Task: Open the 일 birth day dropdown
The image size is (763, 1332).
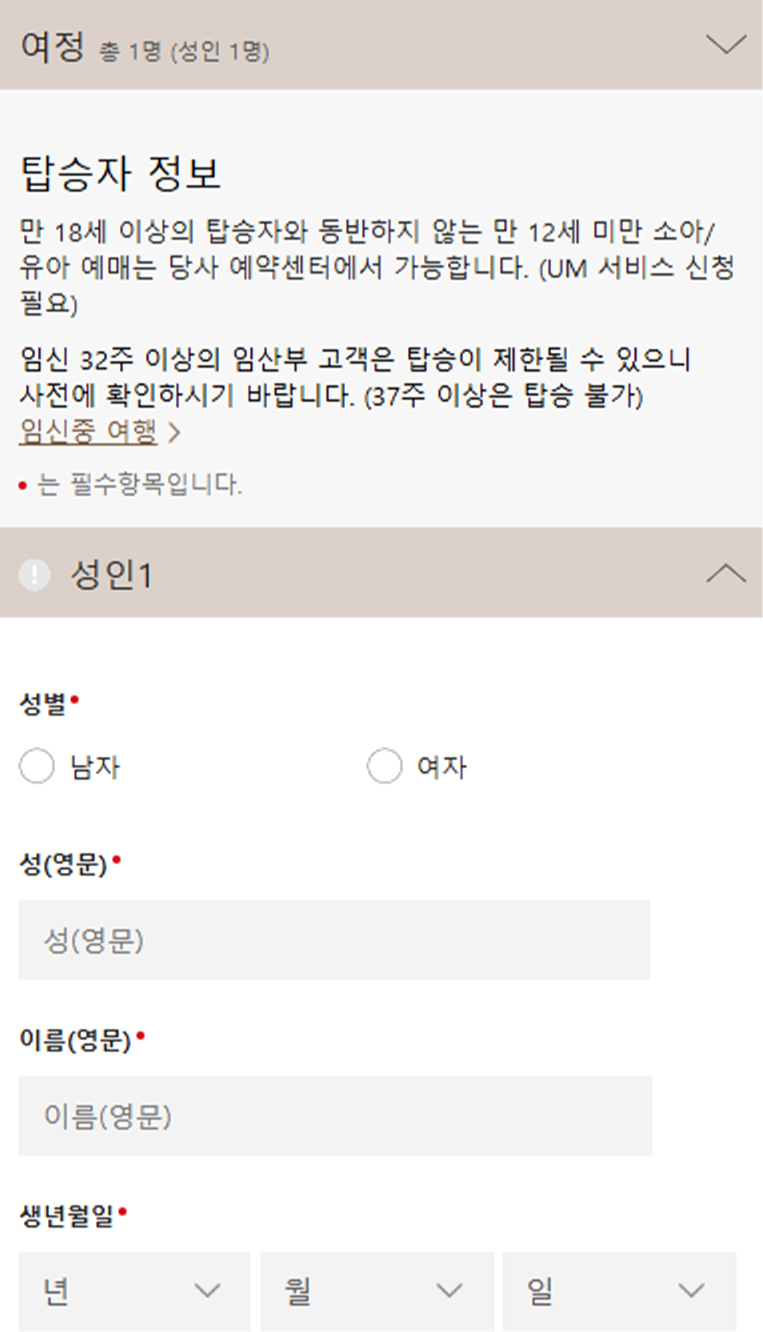Action: pyautogui.click(x=620, y=1291)
